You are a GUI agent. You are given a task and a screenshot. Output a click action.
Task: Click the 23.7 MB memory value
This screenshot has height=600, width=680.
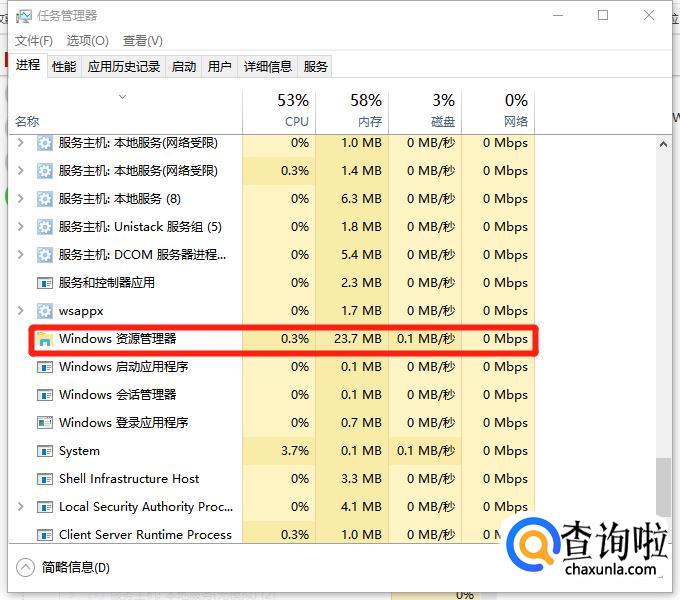(x=358, y=339)
